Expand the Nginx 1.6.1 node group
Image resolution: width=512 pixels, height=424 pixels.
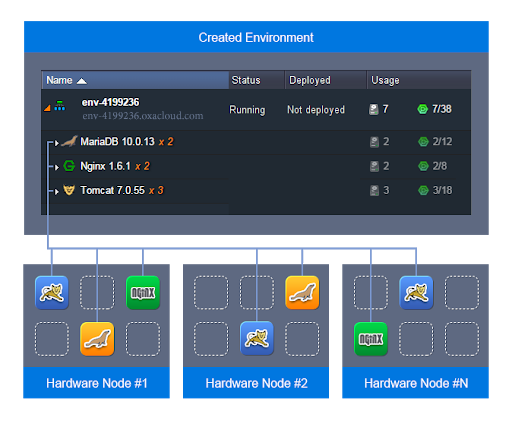(x=57, y=167)
